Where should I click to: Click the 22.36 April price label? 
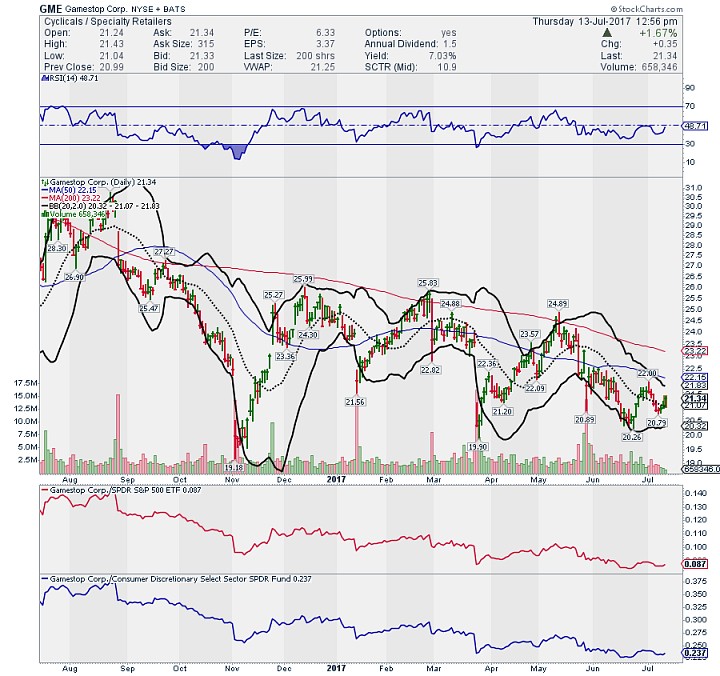[x=487, y=364]
